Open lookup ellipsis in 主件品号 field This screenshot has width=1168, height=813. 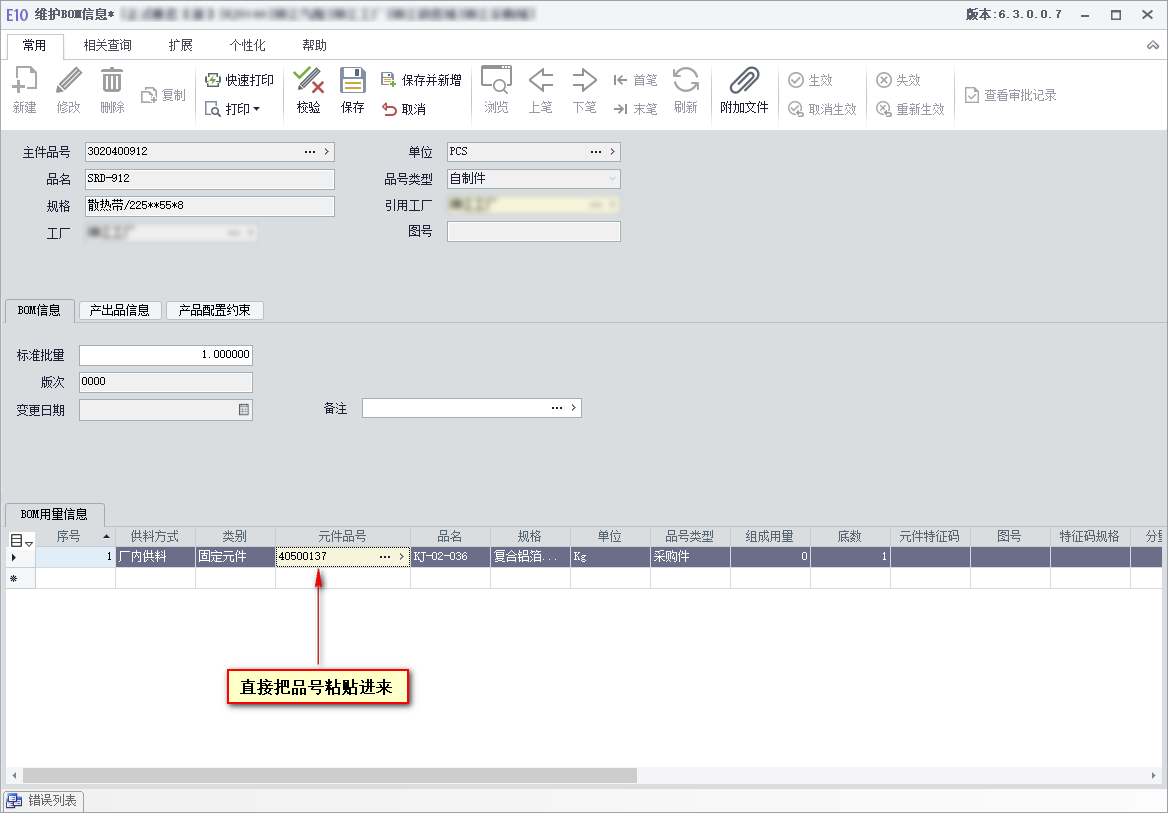(310, 151)
